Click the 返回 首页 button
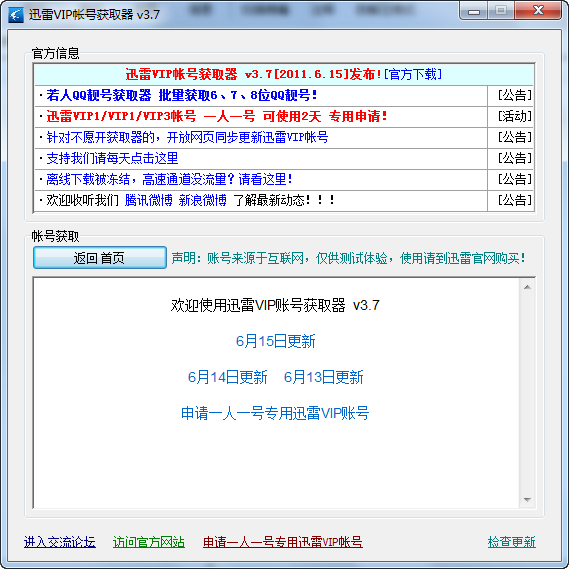 [100, 258]
